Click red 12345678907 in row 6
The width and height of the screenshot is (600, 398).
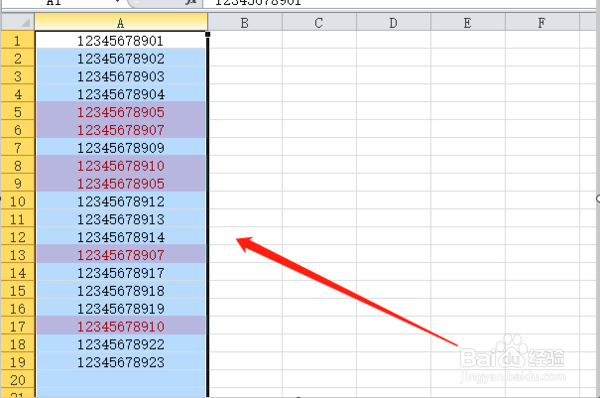(121, 130)
